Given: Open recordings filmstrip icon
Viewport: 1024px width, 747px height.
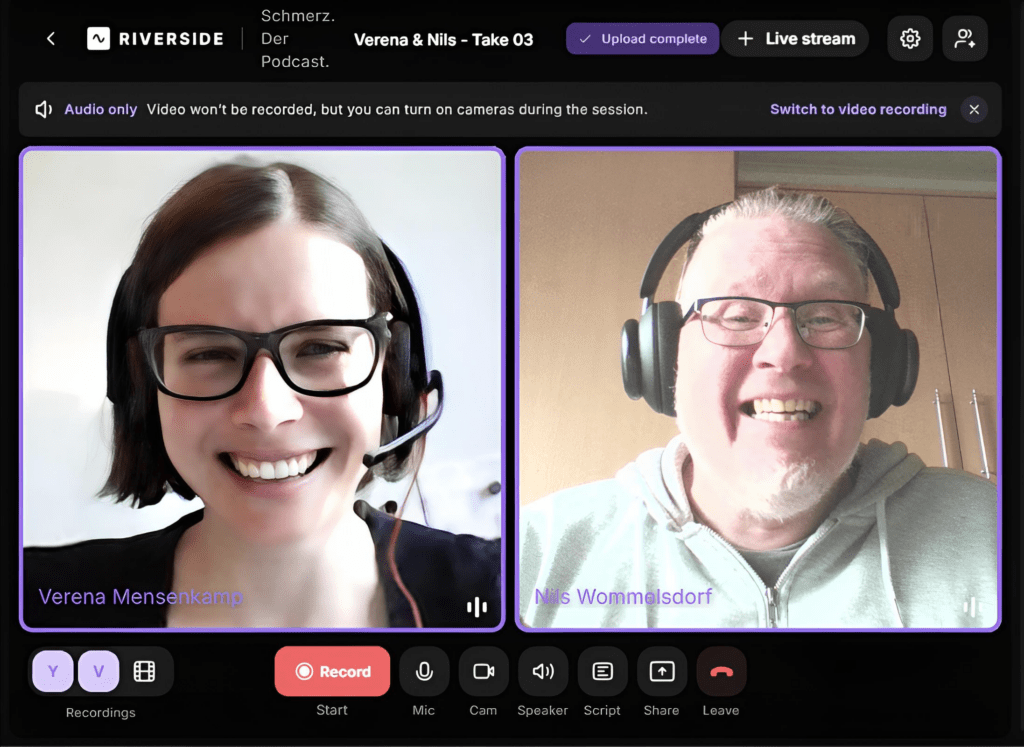Looking at the screenshot, I should click(x=144, y=671).
